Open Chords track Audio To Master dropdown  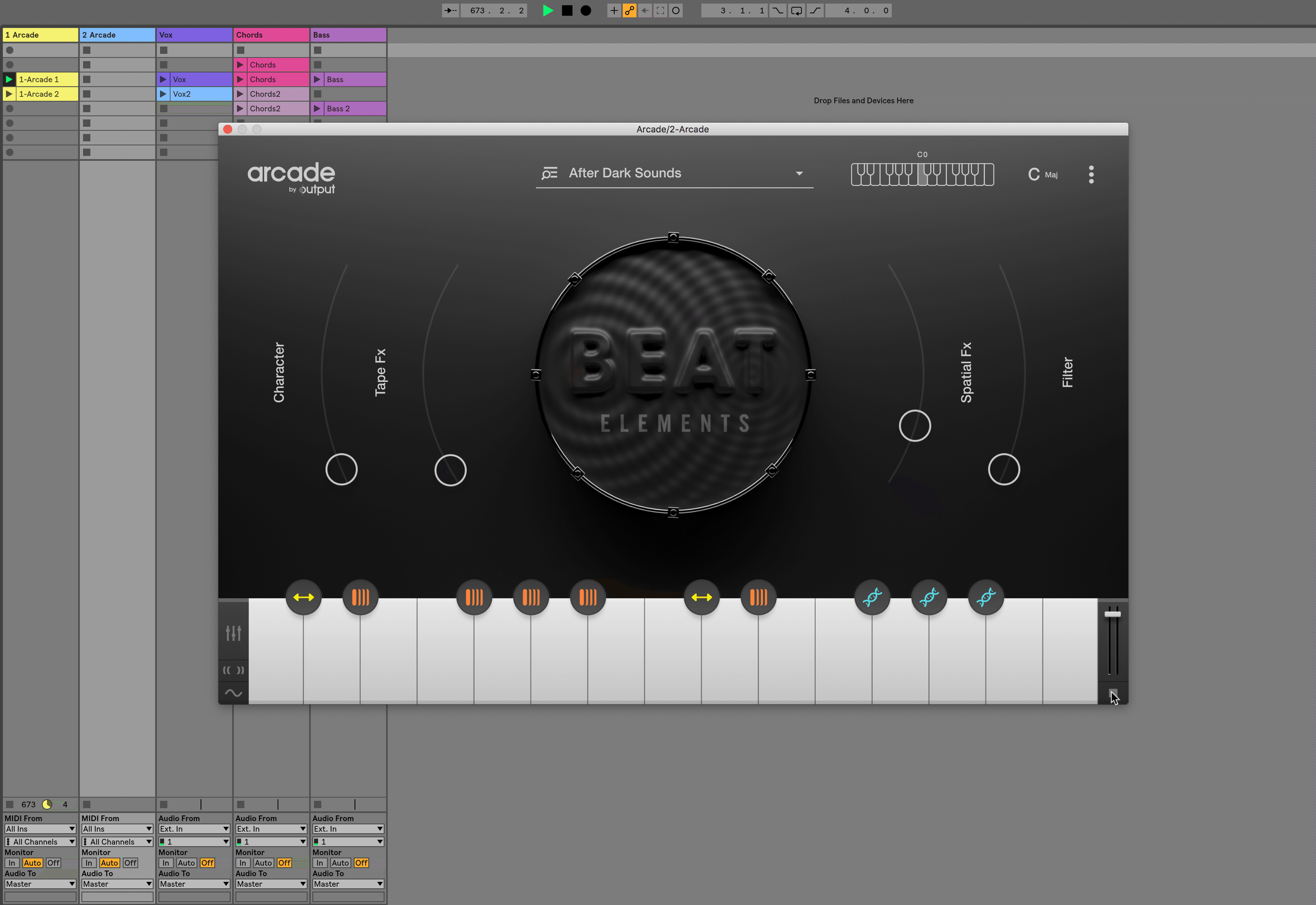(271, 883)
